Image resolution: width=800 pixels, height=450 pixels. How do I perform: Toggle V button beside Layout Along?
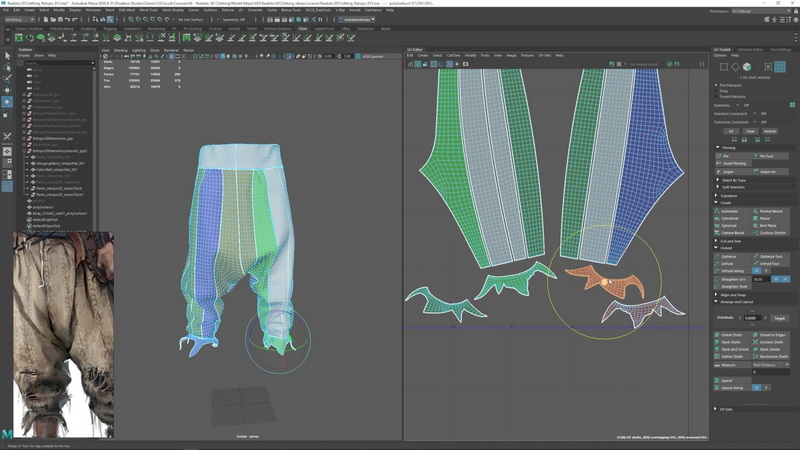point(766,388)
